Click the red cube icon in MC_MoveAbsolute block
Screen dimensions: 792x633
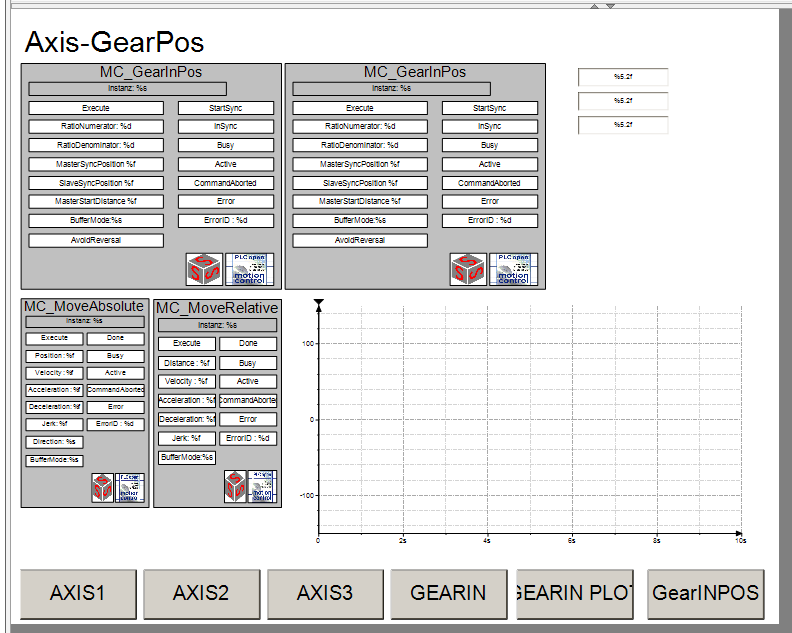coord(102,487)
